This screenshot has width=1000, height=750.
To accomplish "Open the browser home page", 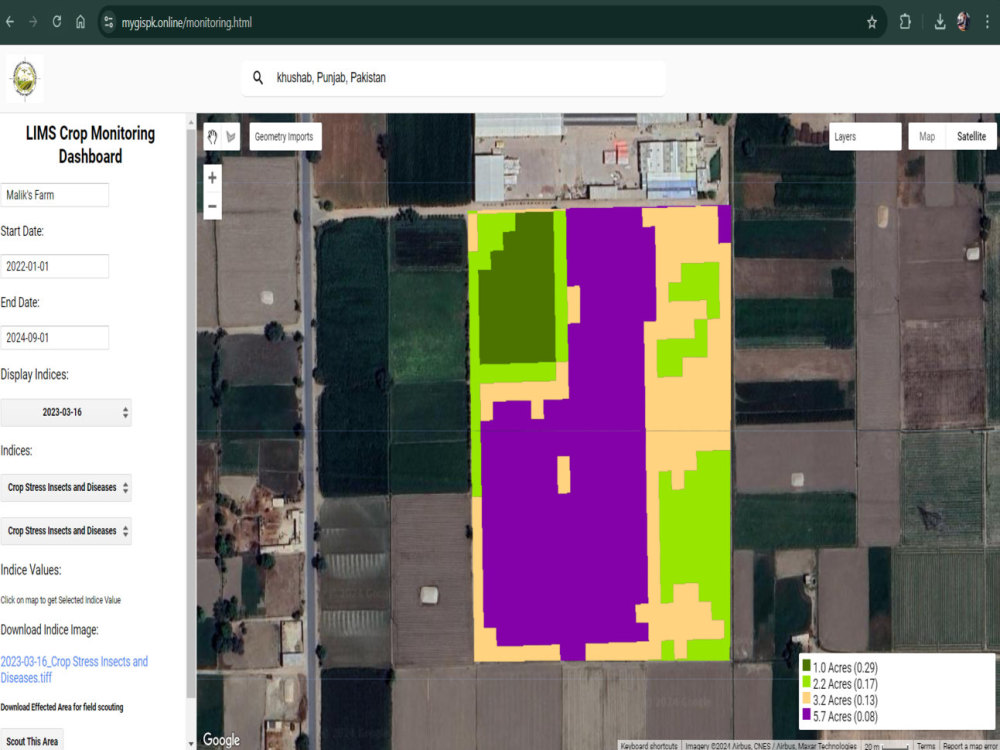I will [80, 22].
